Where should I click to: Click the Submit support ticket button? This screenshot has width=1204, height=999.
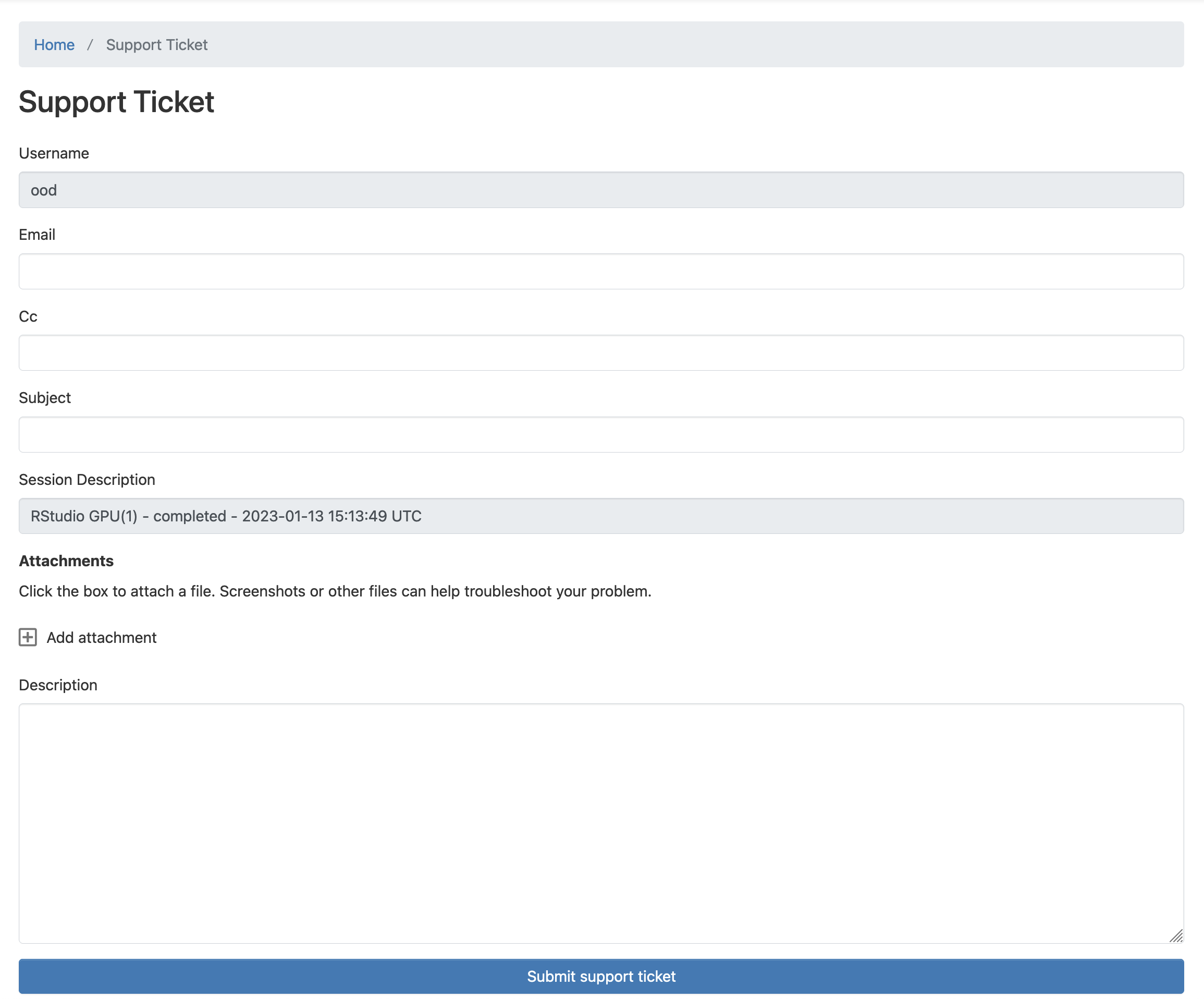pyautogui.click(x=601, y=976)
